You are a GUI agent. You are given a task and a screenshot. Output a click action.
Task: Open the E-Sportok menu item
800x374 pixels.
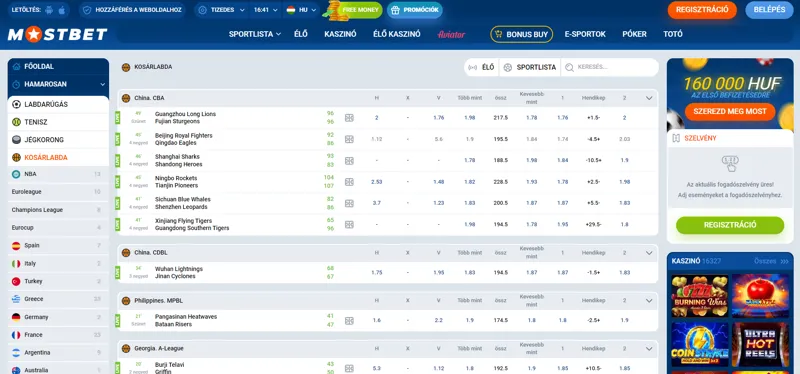pos(585,34)
